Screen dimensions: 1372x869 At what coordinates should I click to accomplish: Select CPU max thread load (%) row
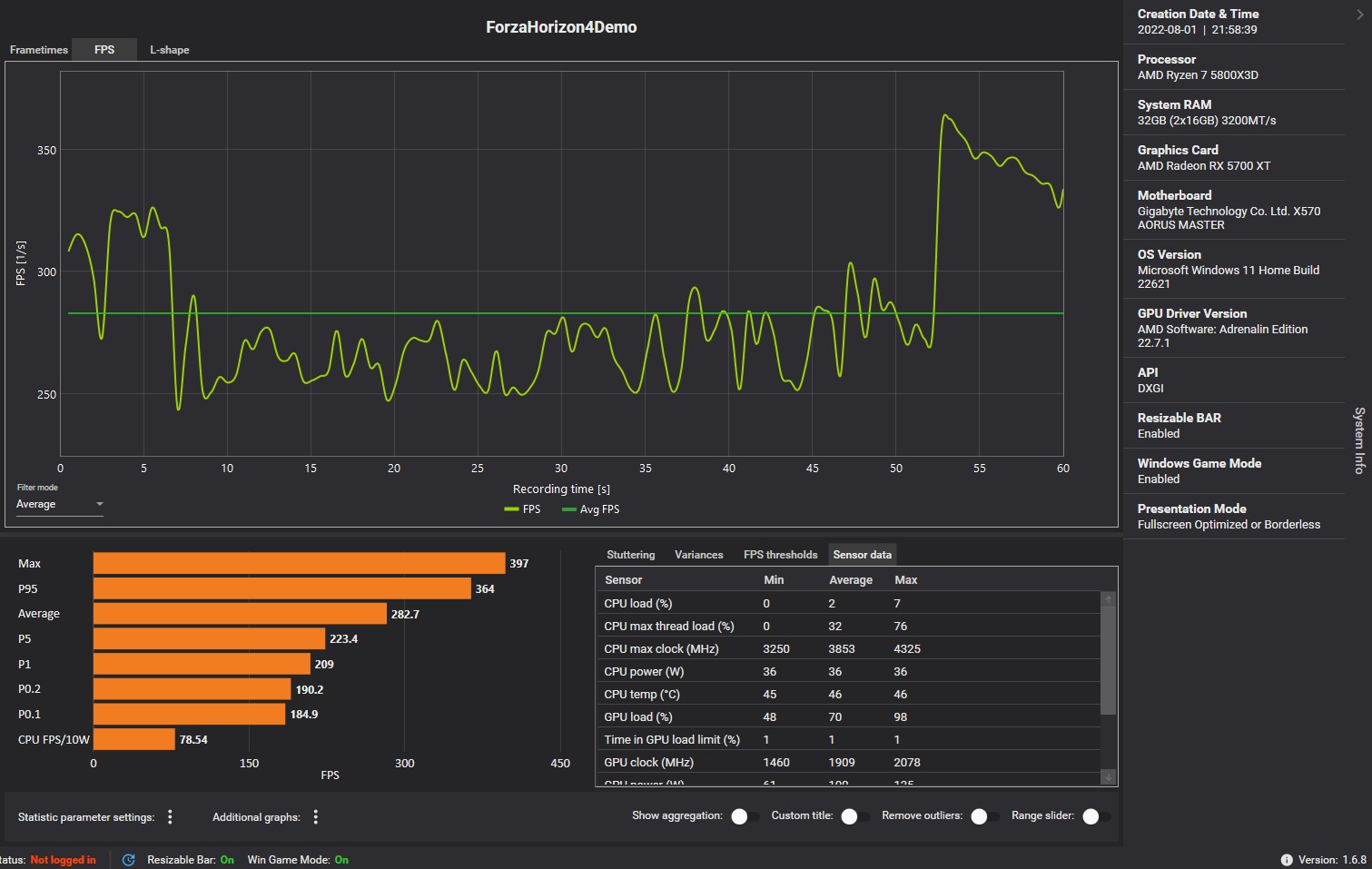click(x=848, y=626)
